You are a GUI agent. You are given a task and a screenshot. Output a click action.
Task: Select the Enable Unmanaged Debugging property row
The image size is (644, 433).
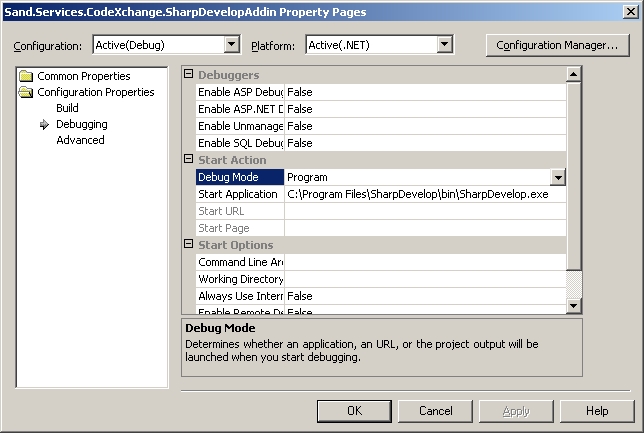(381, 126)
